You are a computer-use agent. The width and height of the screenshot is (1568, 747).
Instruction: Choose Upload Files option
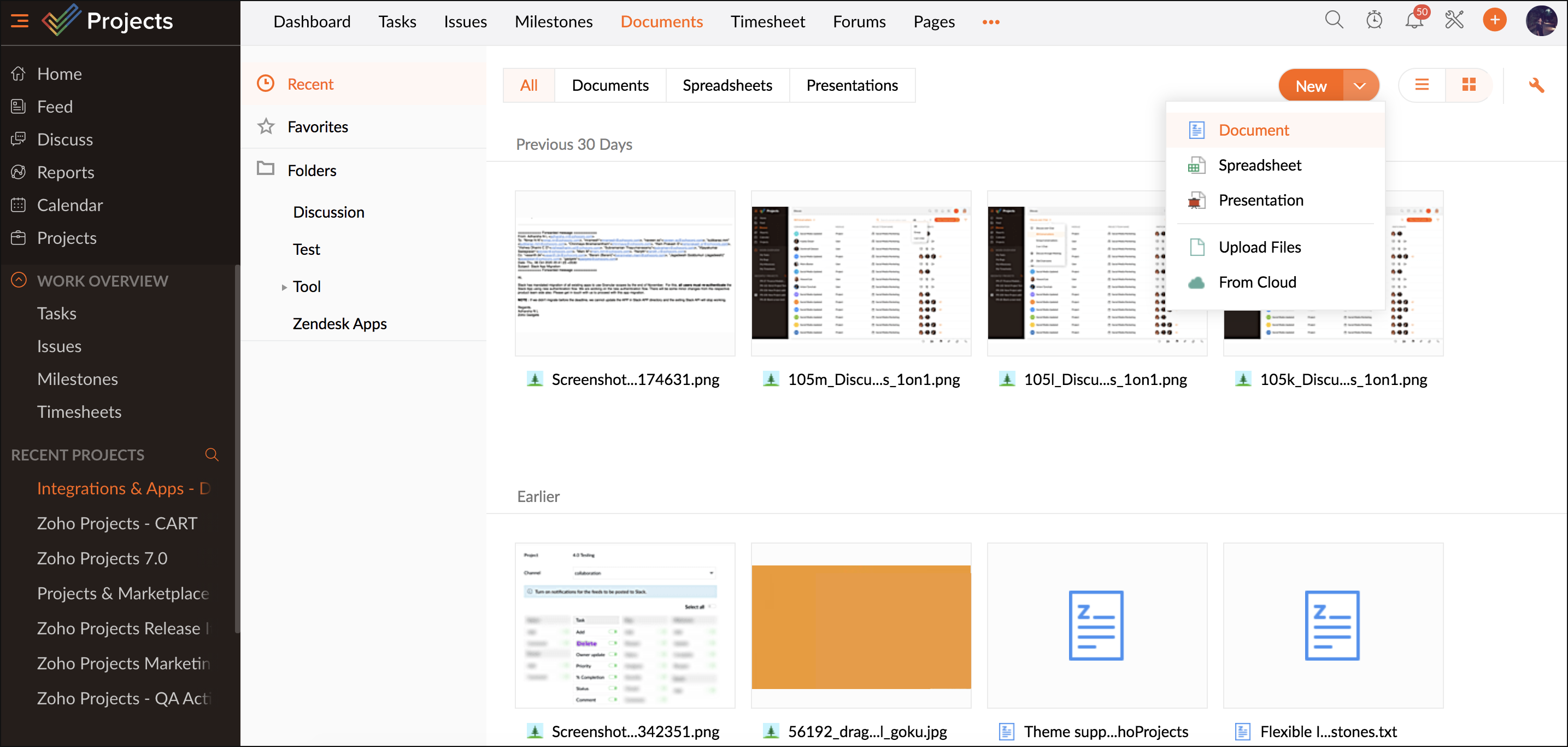click(1259, 247)
